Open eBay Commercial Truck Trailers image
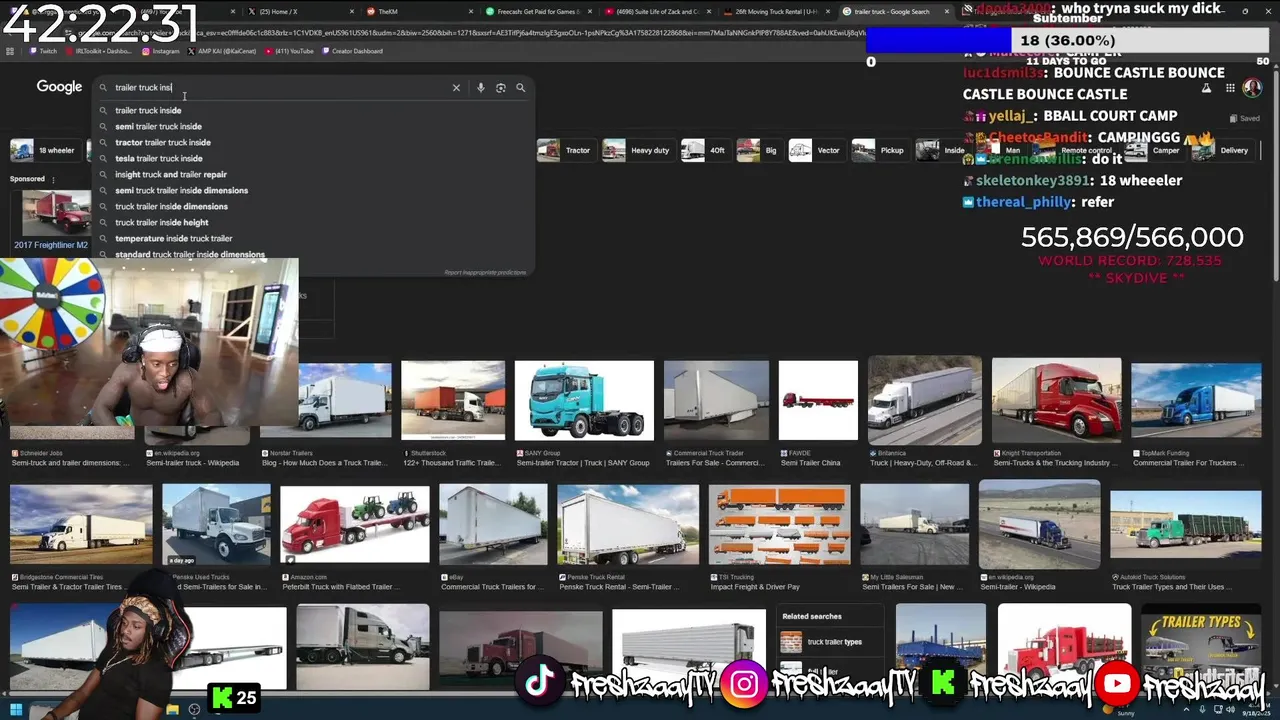The width and height of the screenshot is (1280, 720). [x=493, y=524]
